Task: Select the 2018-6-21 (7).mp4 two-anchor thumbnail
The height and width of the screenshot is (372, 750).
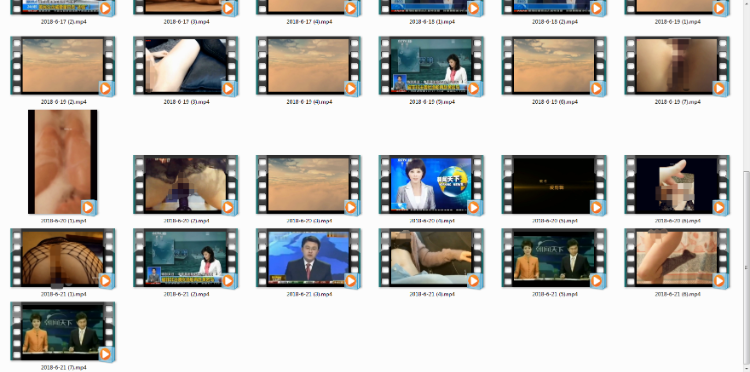Action: (63, 331)
